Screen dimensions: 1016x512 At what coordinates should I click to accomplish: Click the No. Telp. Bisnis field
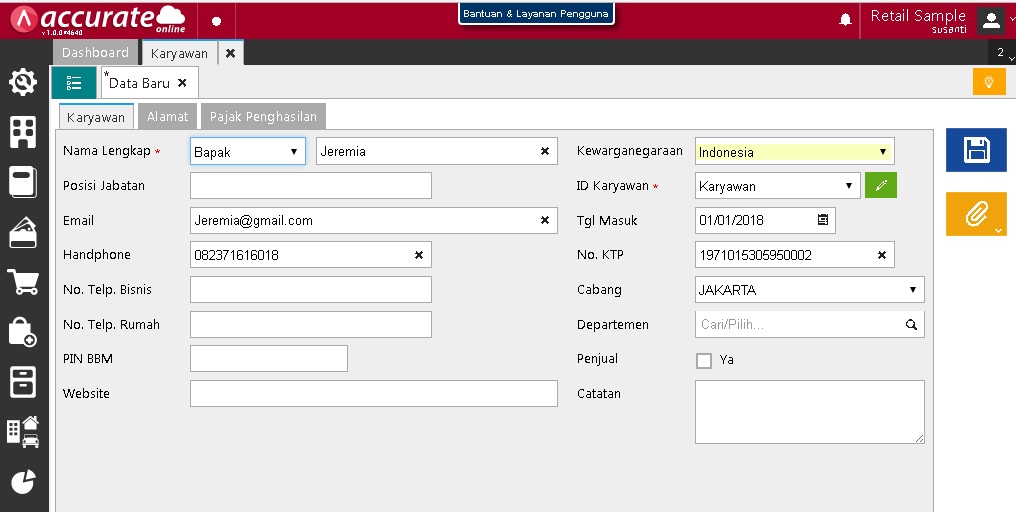click(x=310, y=290)
